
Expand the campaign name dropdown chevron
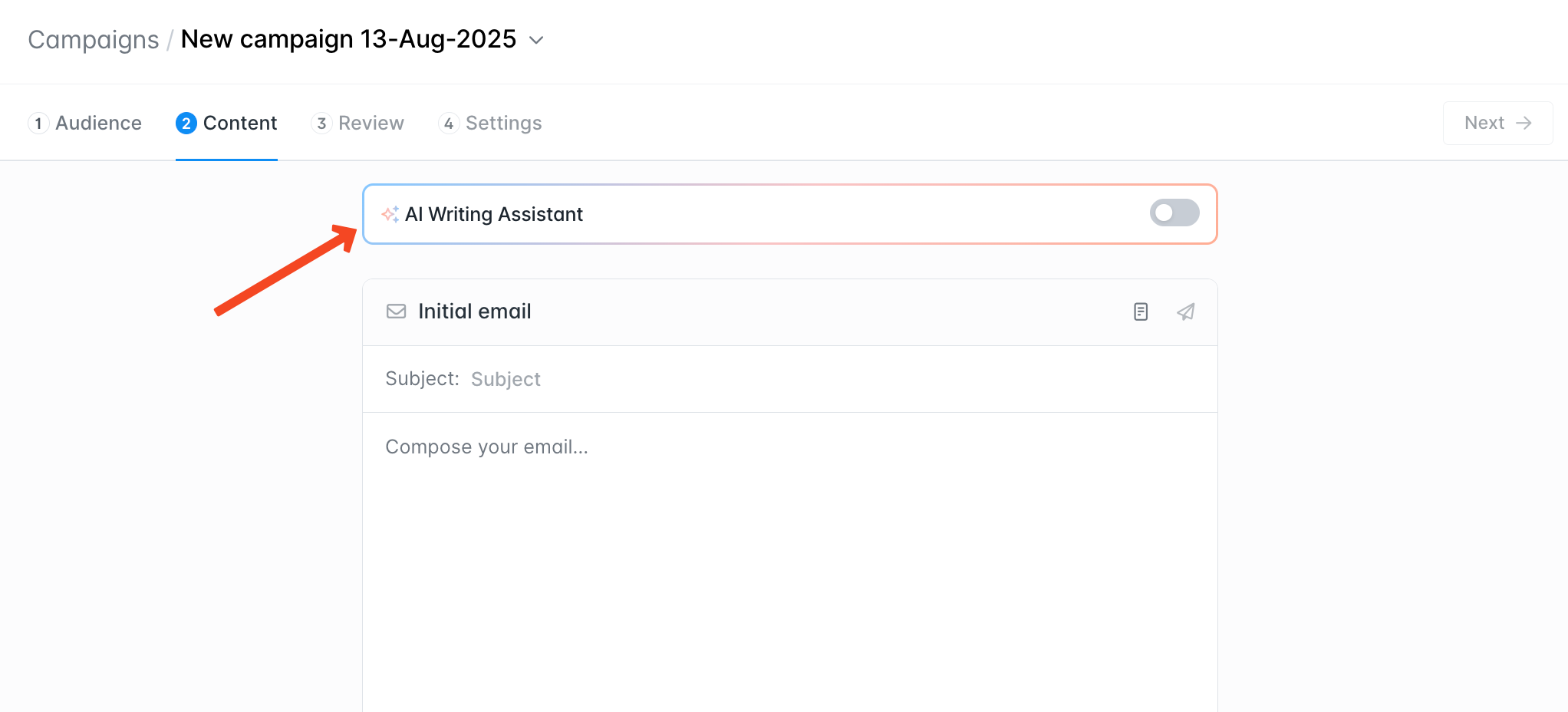(537, 40)
